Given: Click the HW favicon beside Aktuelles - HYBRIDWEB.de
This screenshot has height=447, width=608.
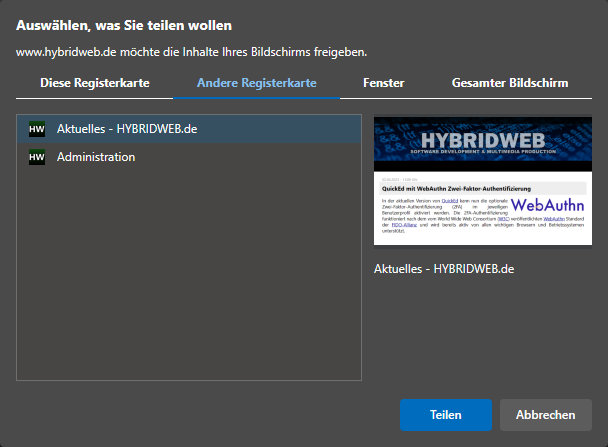Looking at the screenshot, I should click(x=37, y=129).
